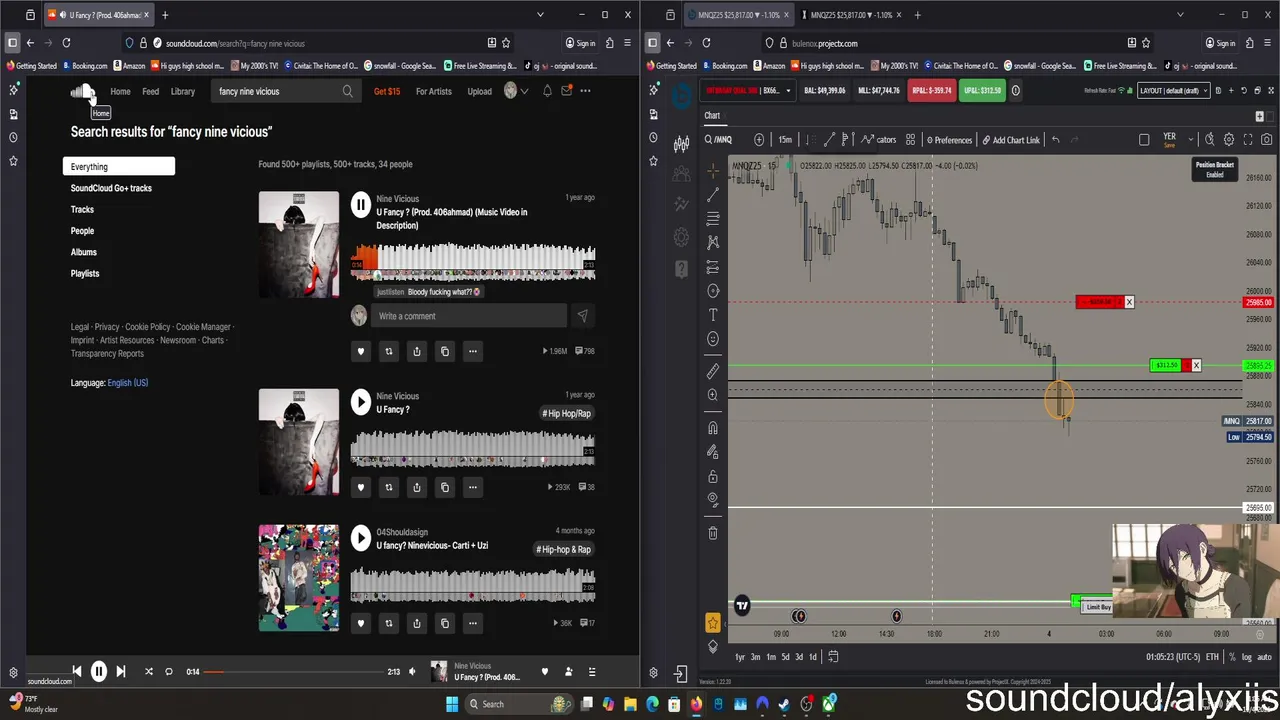Play the second U Fancy ? track
The width and height of the screenshot is (1280, 720).
pos(361,402)
